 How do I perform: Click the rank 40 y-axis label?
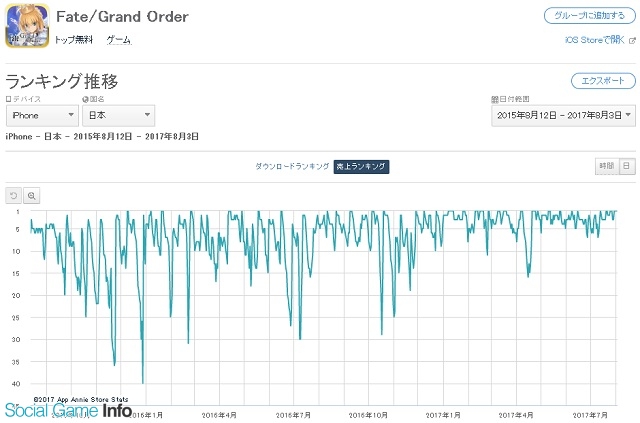click(16, 384)
